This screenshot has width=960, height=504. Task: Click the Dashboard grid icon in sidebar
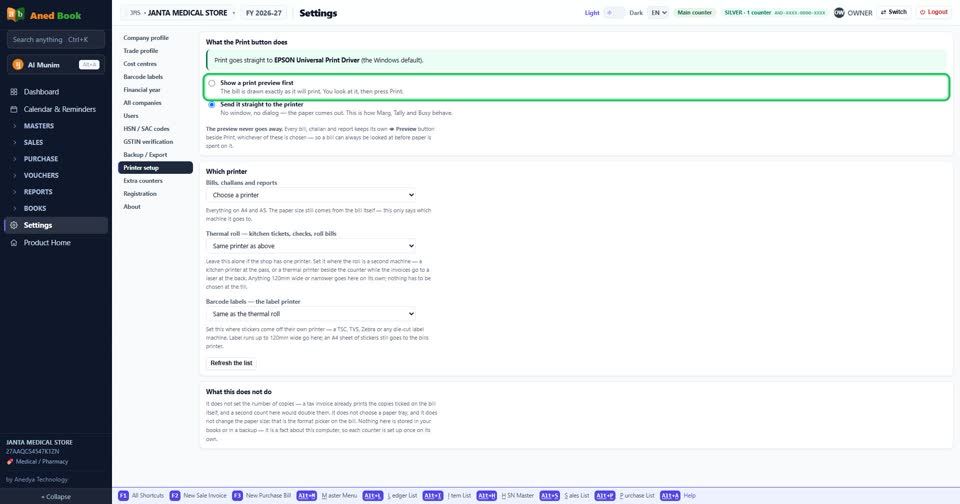tap(13, 92)
